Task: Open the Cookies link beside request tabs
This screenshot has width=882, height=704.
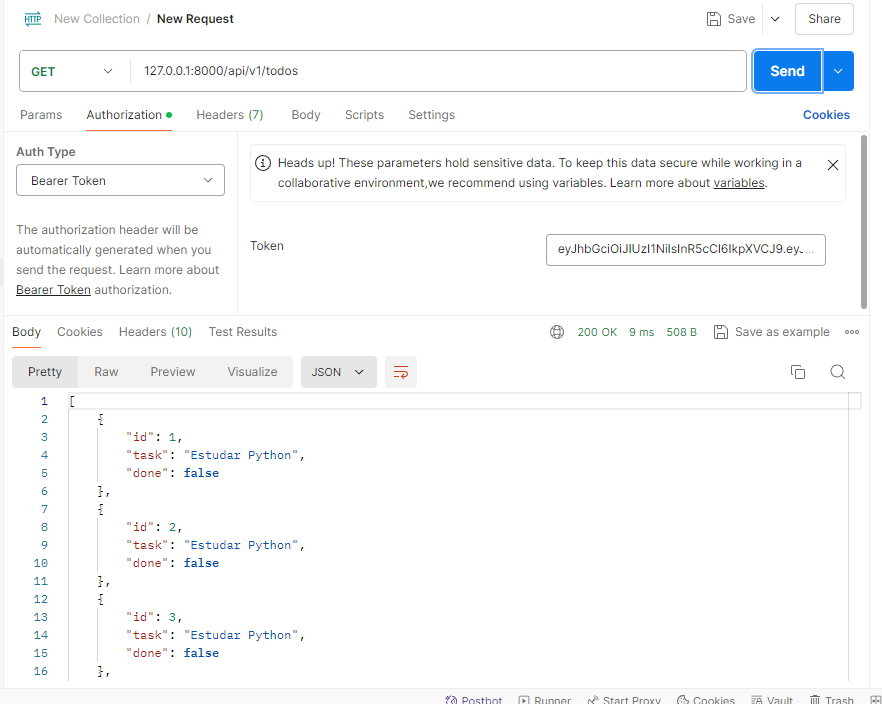Action: (x=826, y=115)
